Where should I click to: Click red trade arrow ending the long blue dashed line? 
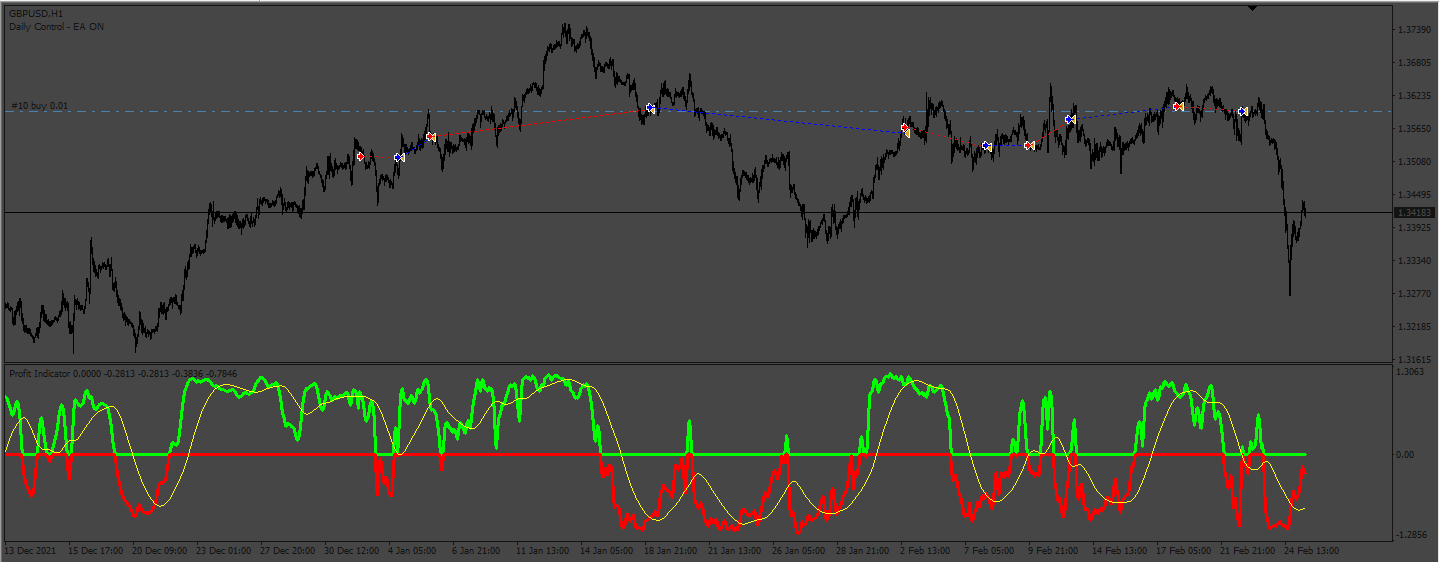pos(904,128)
